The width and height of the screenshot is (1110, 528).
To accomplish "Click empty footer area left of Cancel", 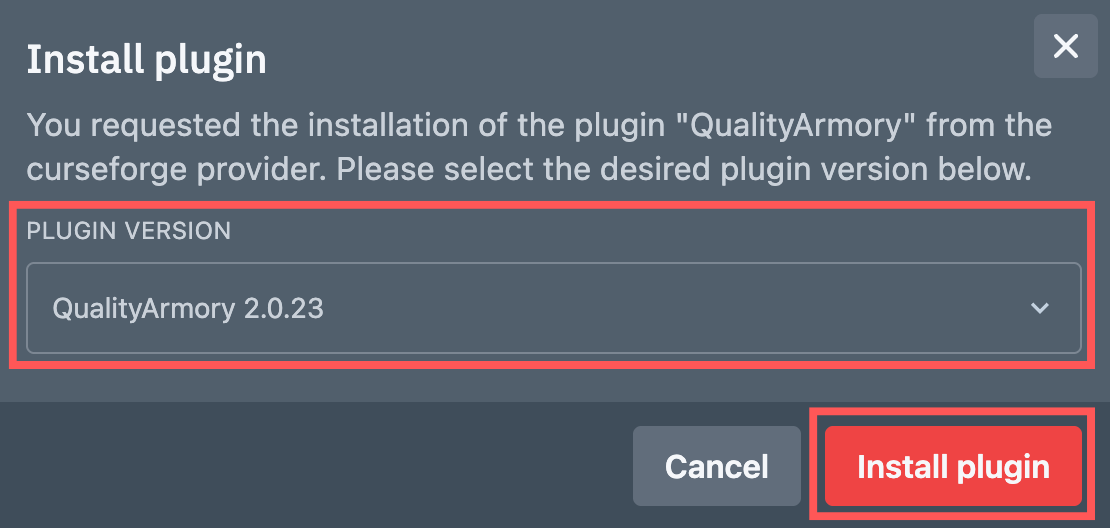I will 300,466.
